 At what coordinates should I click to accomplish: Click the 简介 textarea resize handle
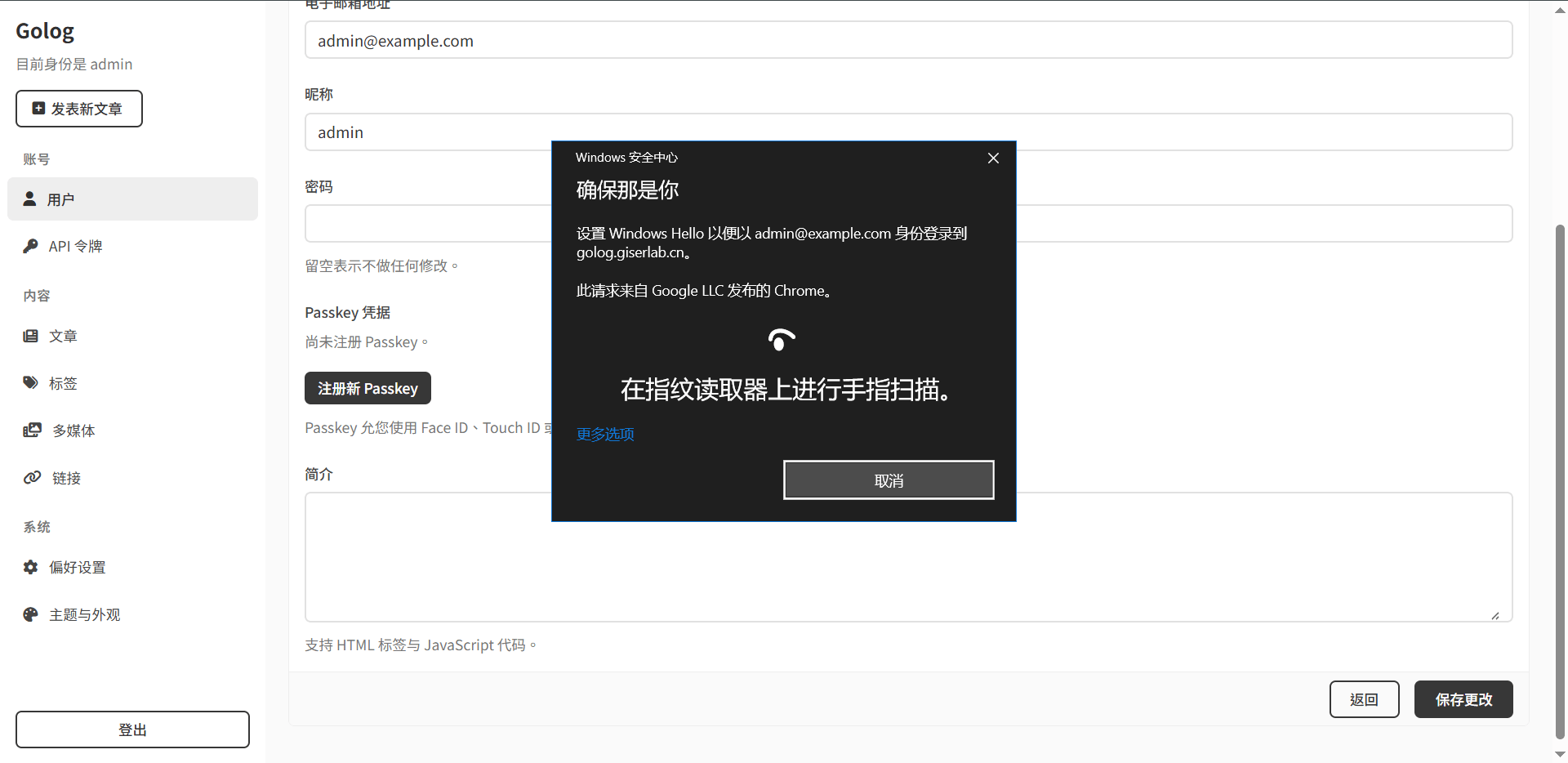click(x=1495, y=615)
